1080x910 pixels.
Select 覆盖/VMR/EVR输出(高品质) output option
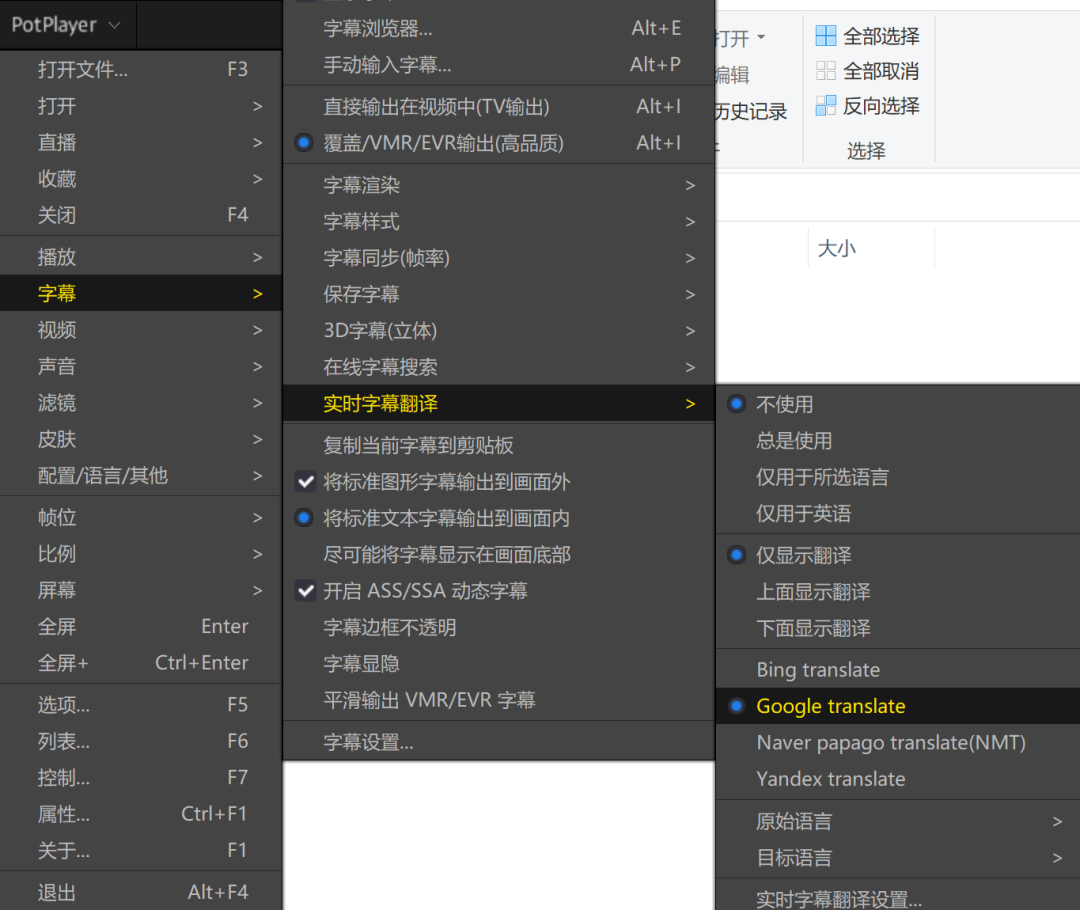tap(443, 143)
